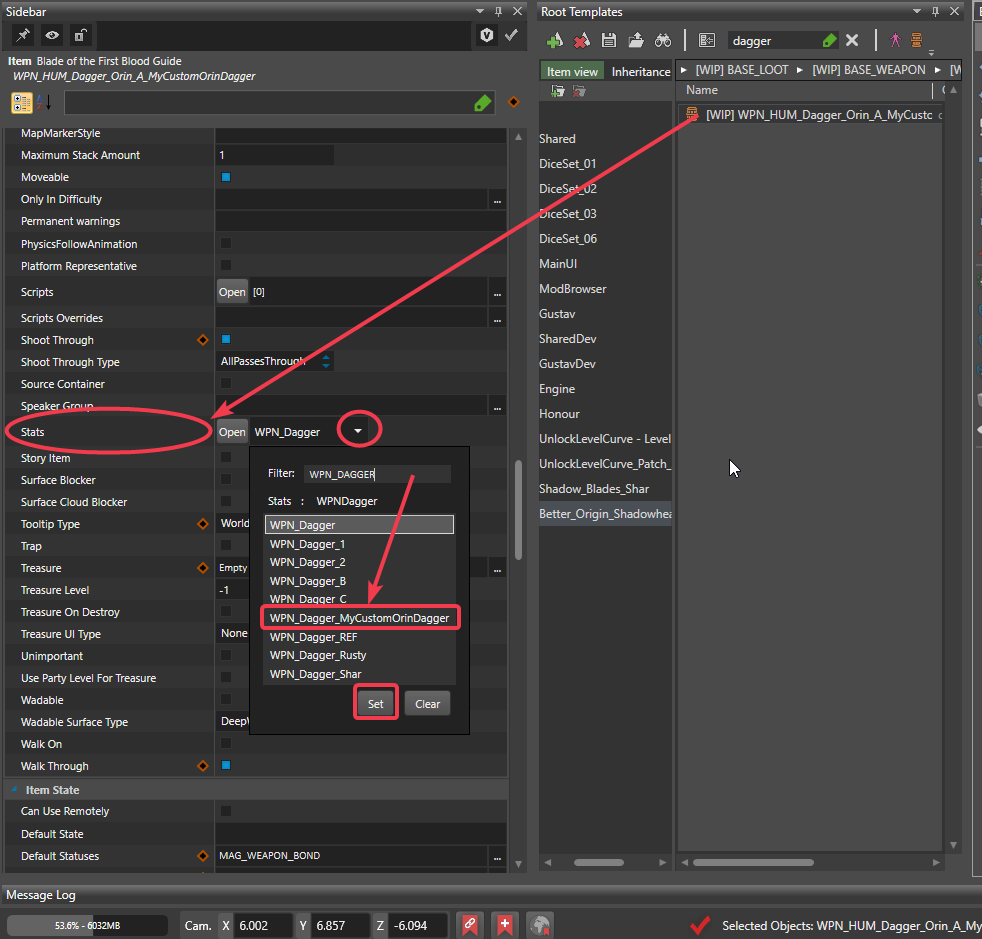Open the Shoot Through Type dropdown
This screenshot has height=939, width=982.
326,362
